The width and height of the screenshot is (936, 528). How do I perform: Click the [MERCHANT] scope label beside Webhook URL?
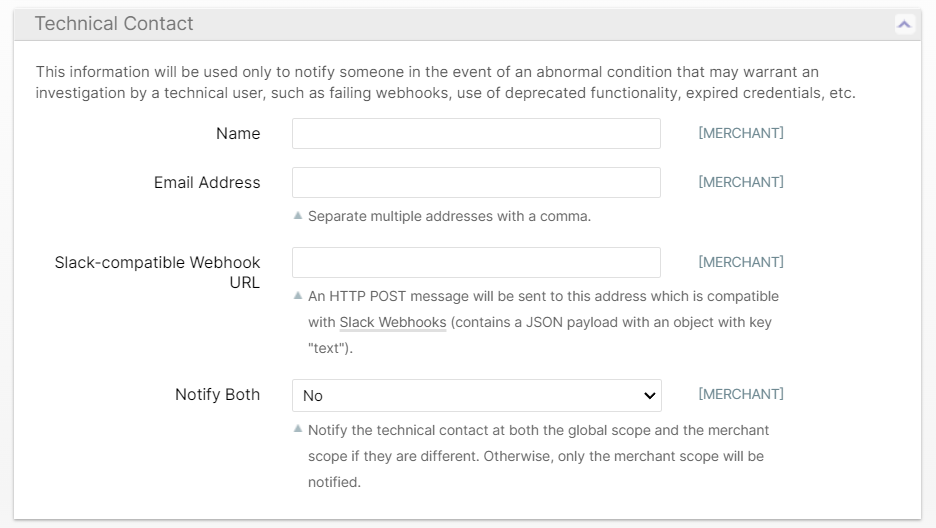tap(741, 262)
